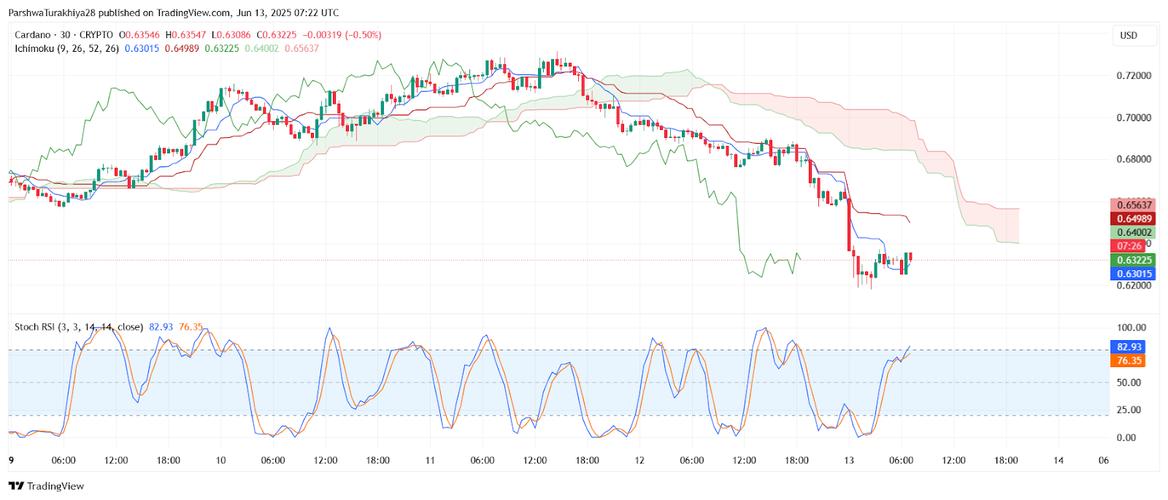Image resolution: width=1168 pixels, height=500 pixels.
Task: Open the USD currency selector
Action: 1129,36
